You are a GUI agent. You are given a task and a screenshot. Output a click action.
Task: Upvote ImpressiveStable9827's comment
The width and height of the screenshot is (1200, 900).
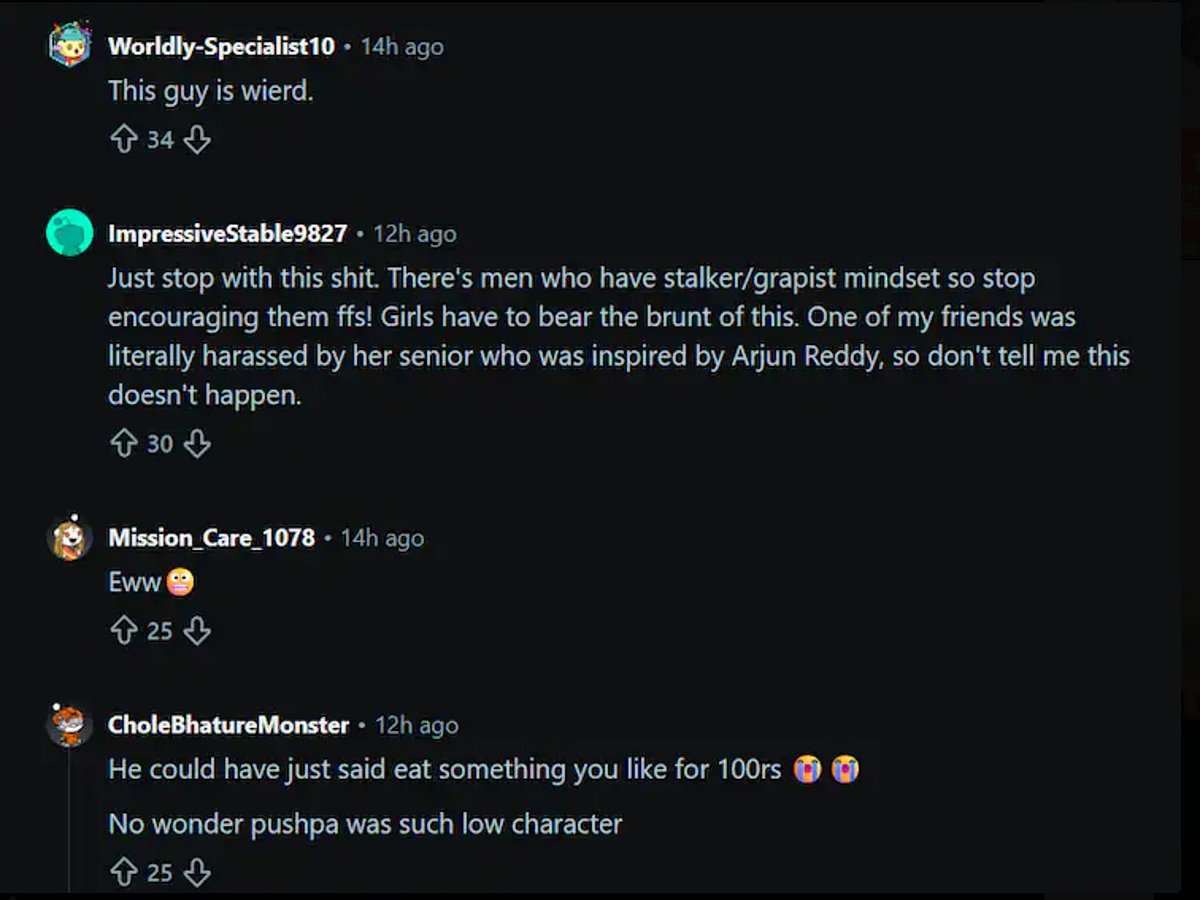point(124,443)
